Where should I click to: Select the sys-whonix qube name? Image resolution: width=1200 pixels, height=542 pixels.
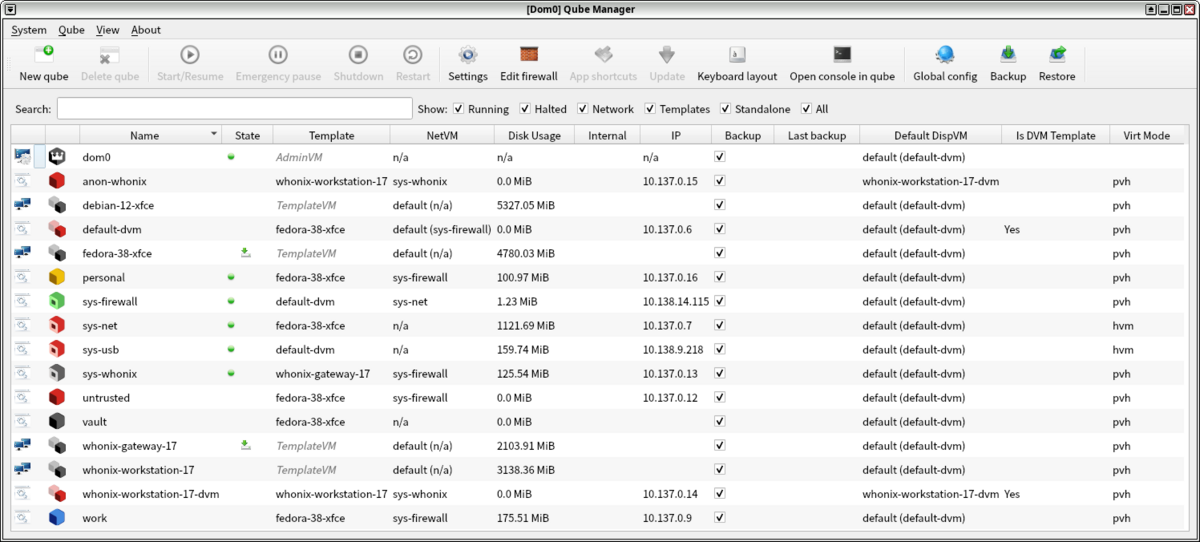click(x=110, y=373)
